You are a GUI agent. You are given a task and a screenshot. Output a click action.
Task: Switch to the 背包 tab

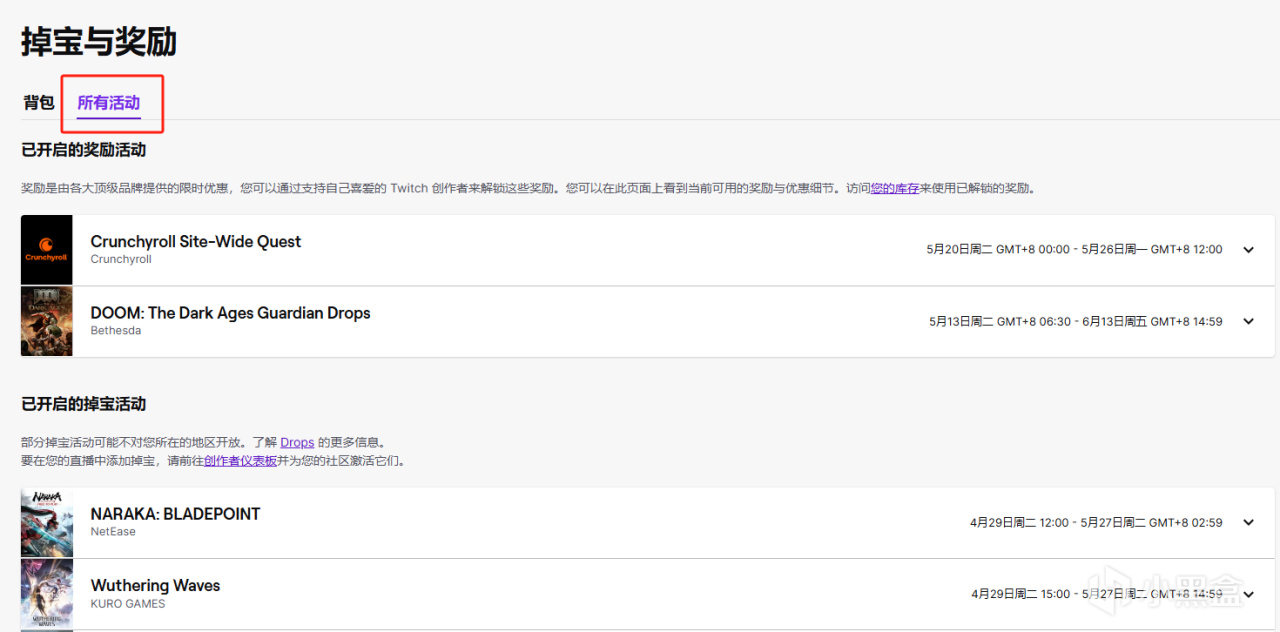pos(39,102)
